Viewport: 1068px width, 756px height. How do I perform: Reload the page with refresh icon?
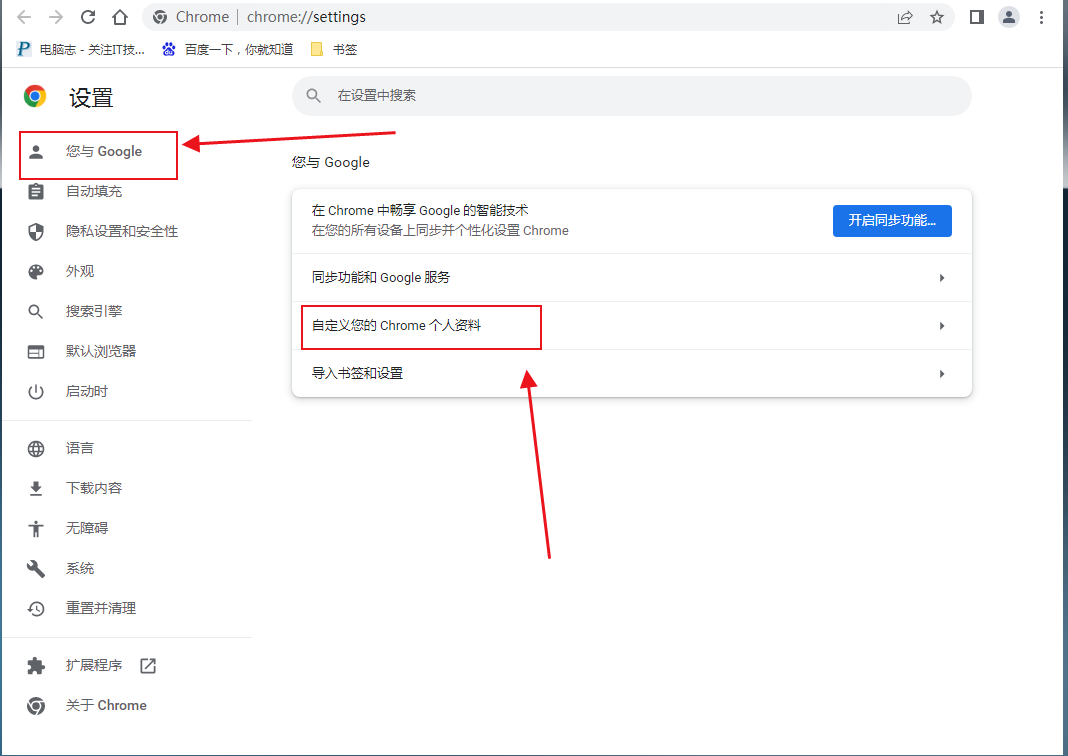click(88, 17)
